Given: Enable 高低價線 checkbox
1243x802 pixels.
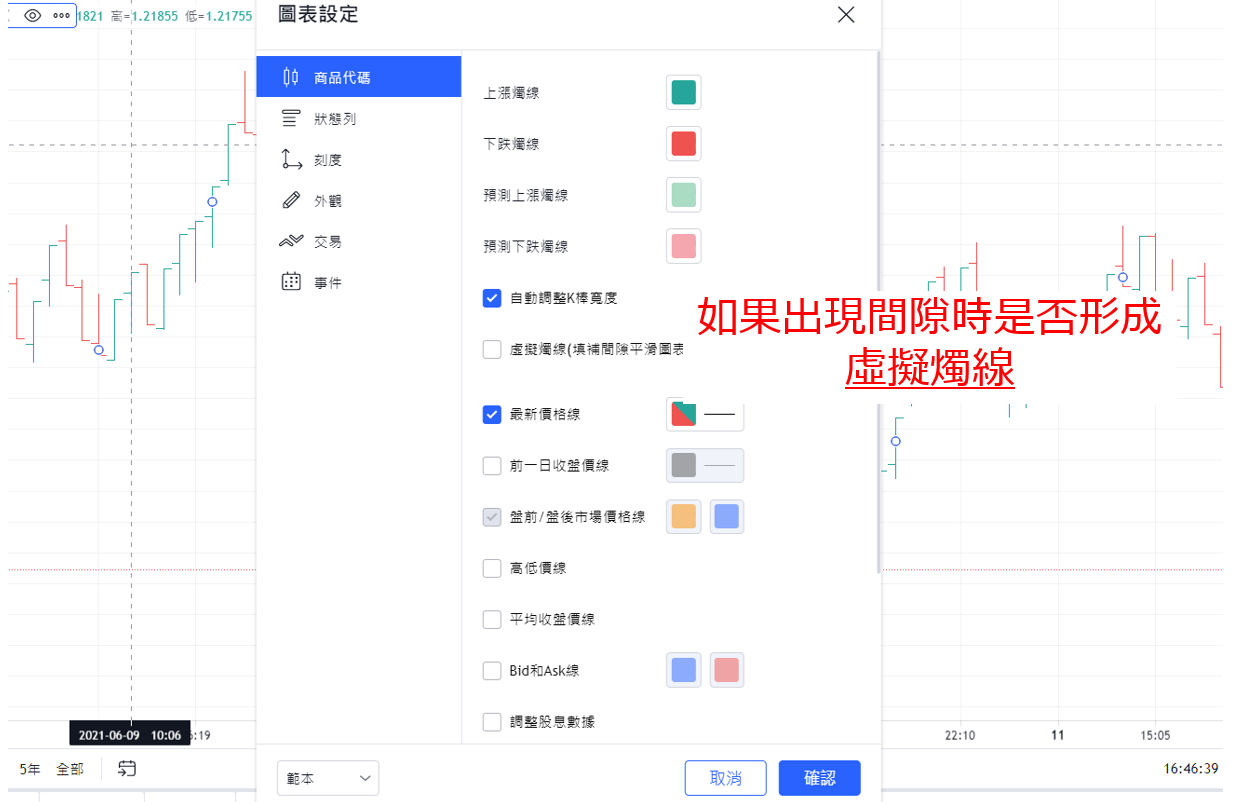Looking at the screenshot, I should [492, 568].
